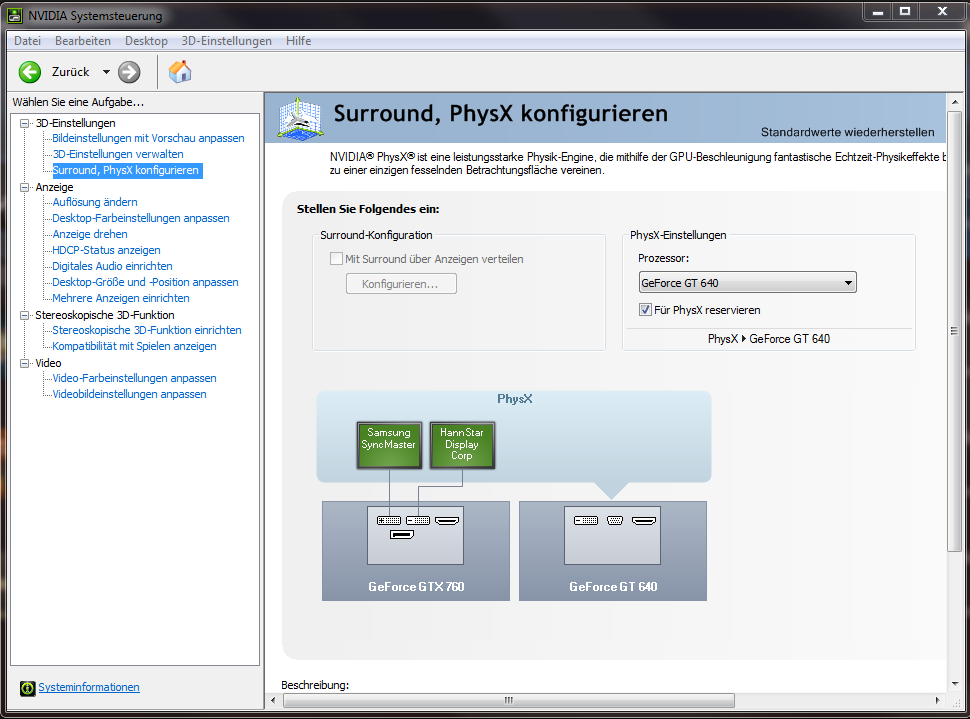The height and width of the screenshot is (719, 970).
Task: Click the Zurück button label
Action: (x=71, y=72)
